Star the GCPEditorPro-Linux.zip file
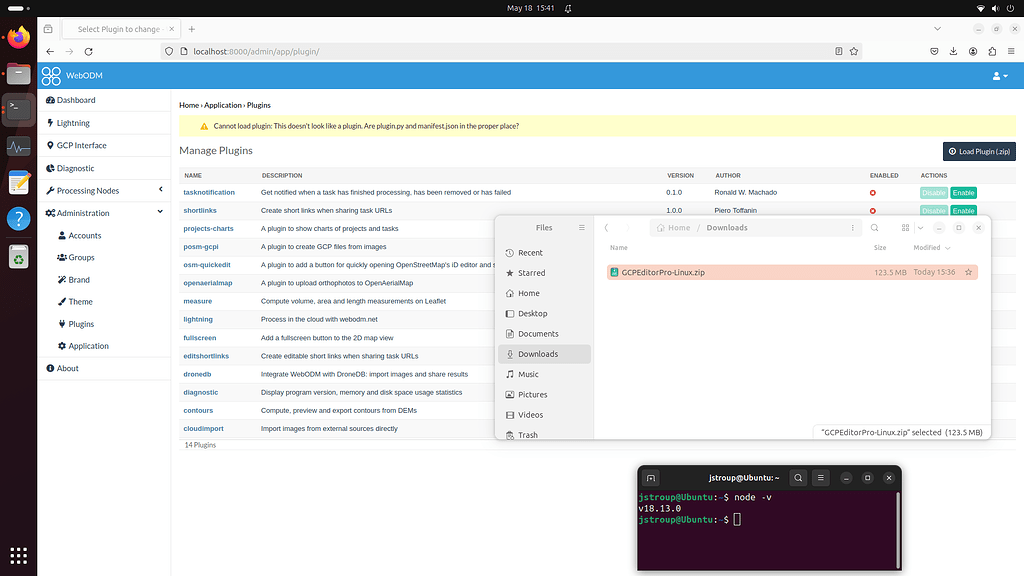 click(x=967, y=272)
